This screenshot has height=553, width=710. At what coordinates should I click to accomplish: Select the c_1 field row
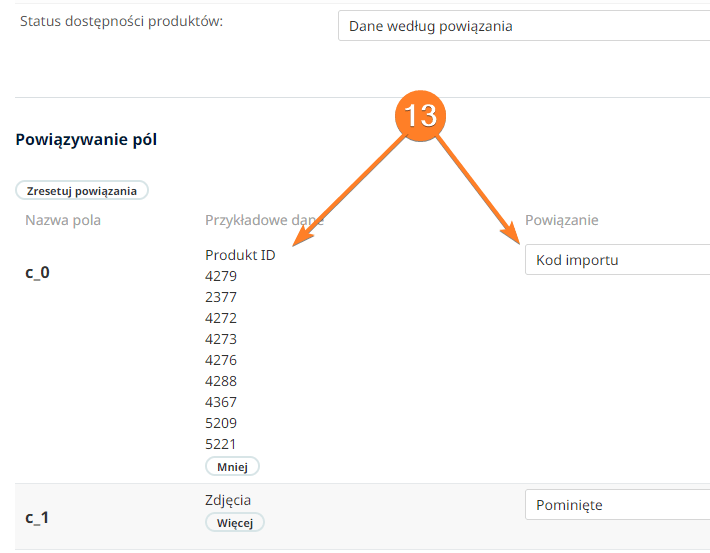coord(362,517)
